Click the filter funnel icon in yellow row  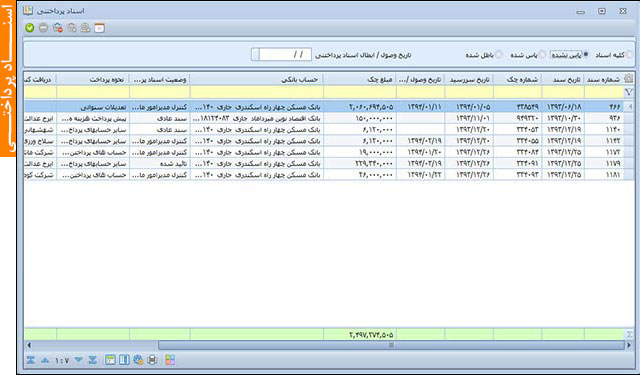pyautogui.click(x=629, y=92)
